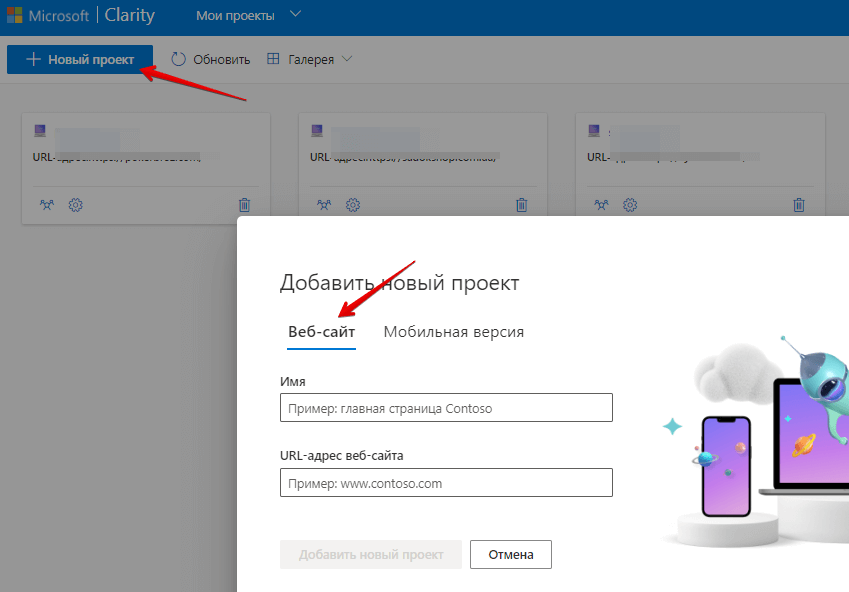
Task: Open settings gear of first project card
Action: tap(75, 205)
